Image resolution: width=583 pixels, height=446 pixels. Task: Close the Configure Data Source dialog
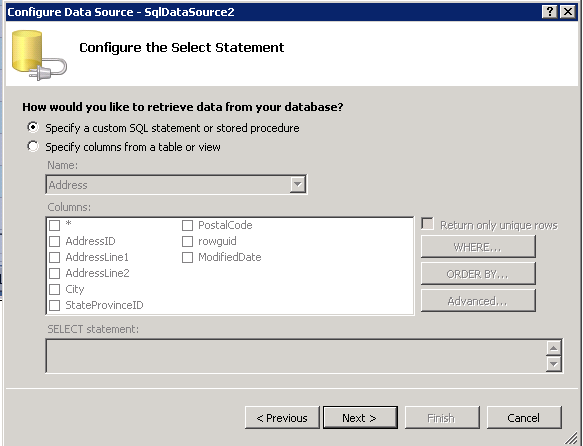[x=568, y=12]
